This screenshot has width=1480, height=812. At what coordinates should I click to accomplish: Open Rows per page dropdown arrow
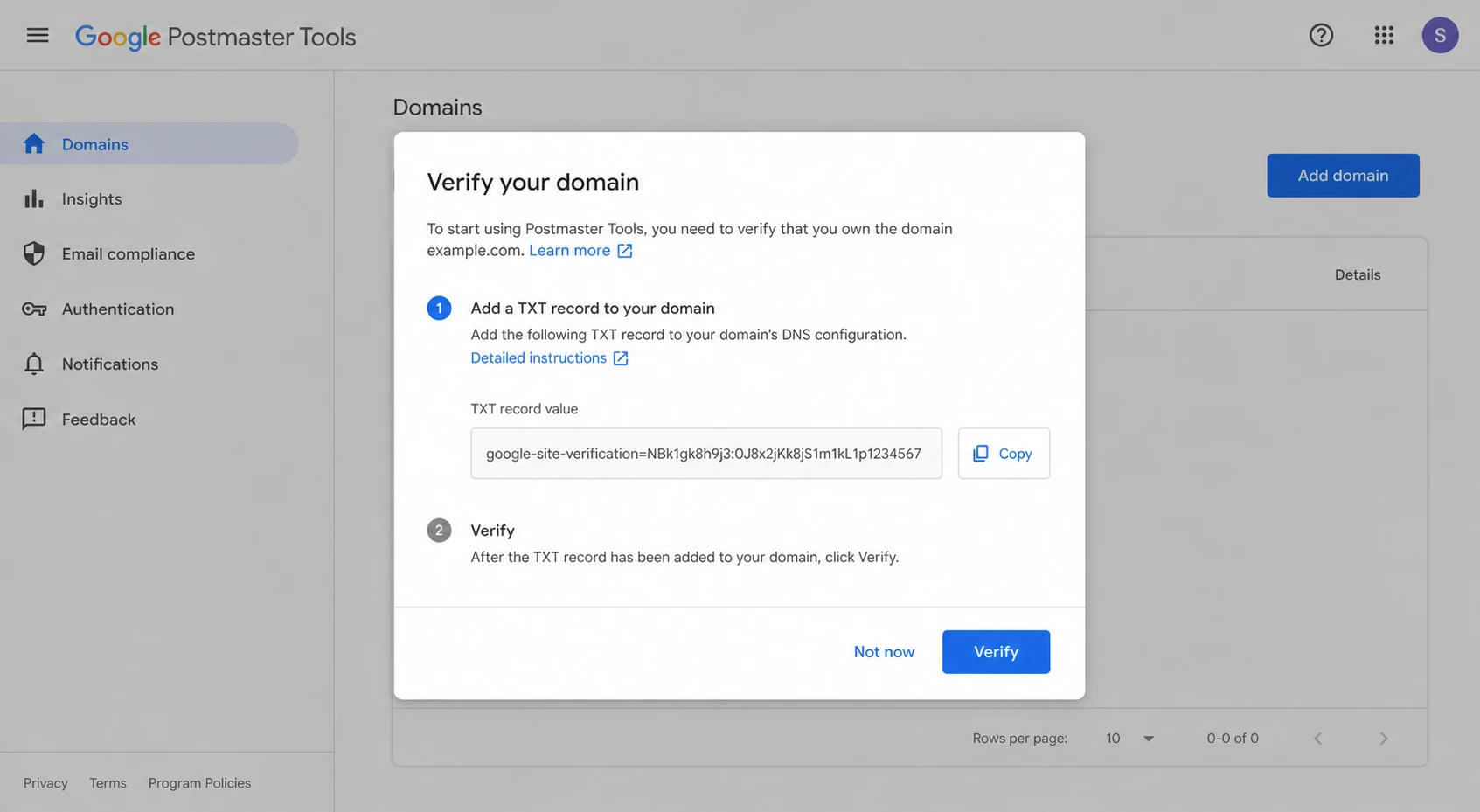point(1149,739)
